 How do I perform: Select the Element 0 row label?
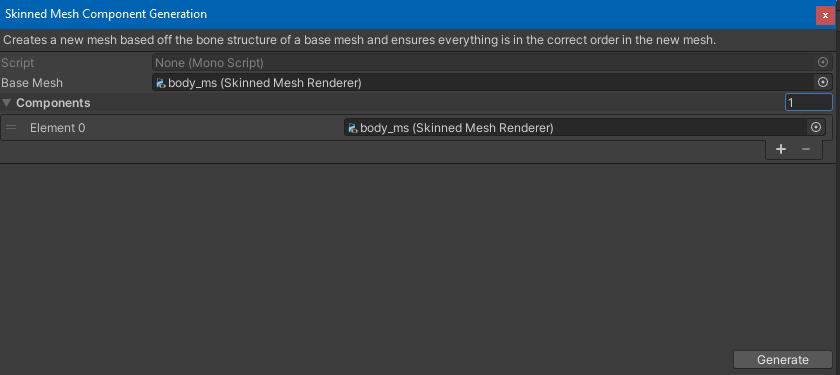[57, 128]
